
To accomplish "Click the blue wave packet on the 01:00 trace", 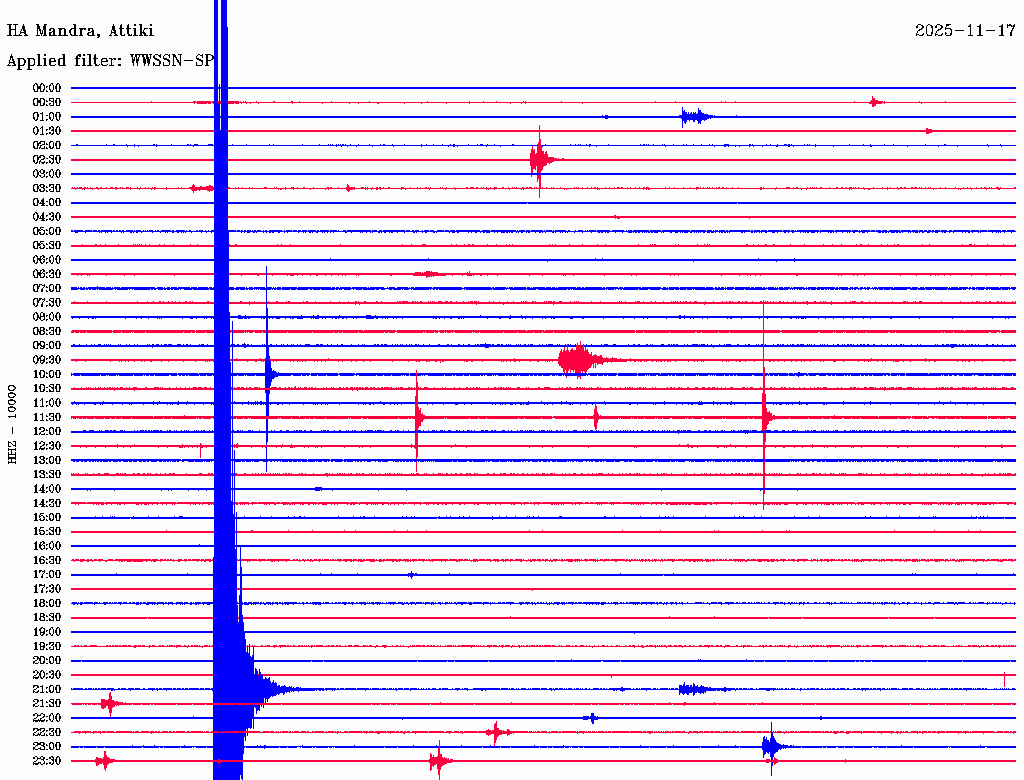I will [x=696, y=117].
